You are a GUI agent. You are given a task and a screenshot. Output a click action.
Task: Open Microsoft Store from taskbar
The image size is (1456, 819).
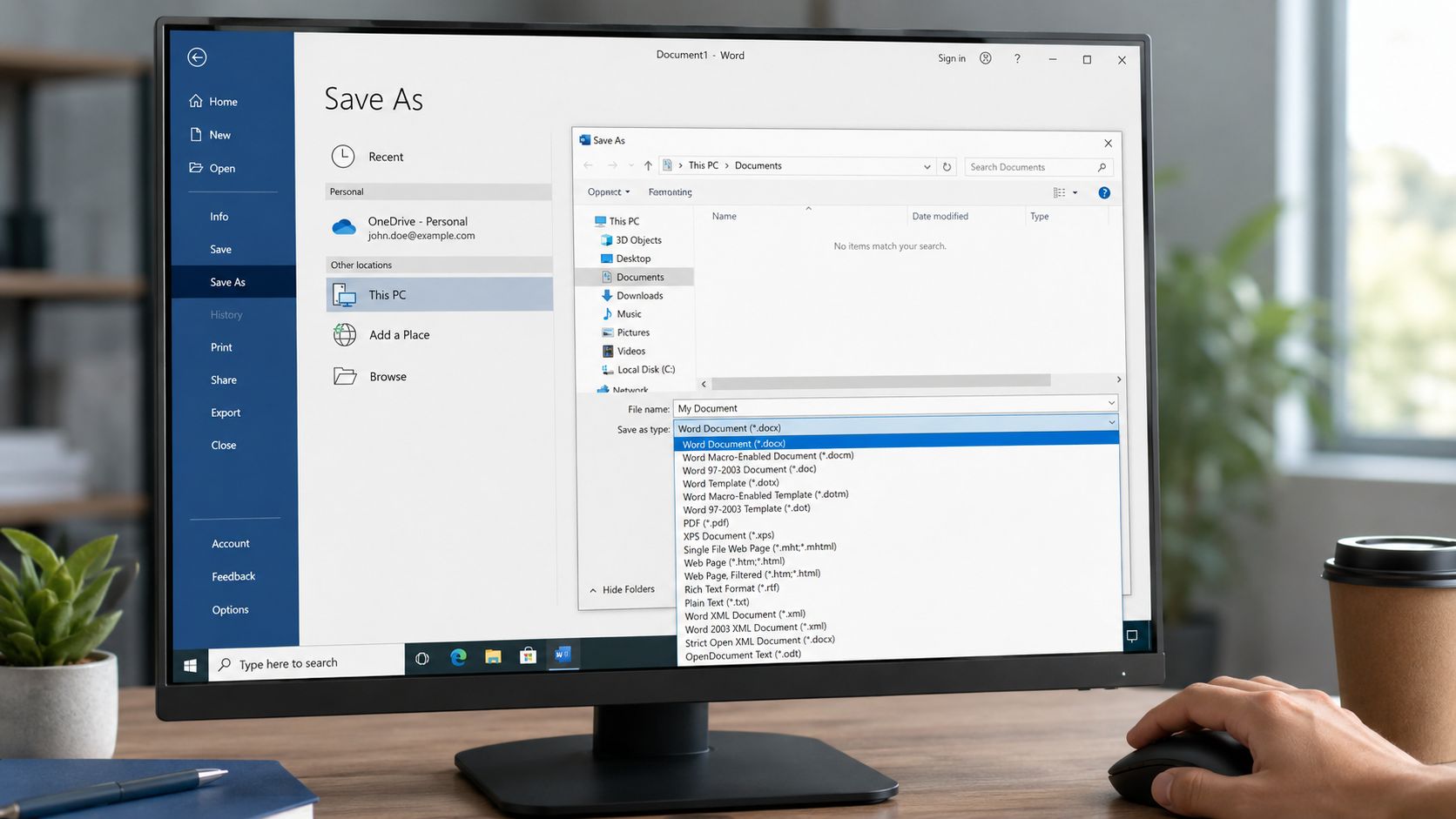coord(528,656)
